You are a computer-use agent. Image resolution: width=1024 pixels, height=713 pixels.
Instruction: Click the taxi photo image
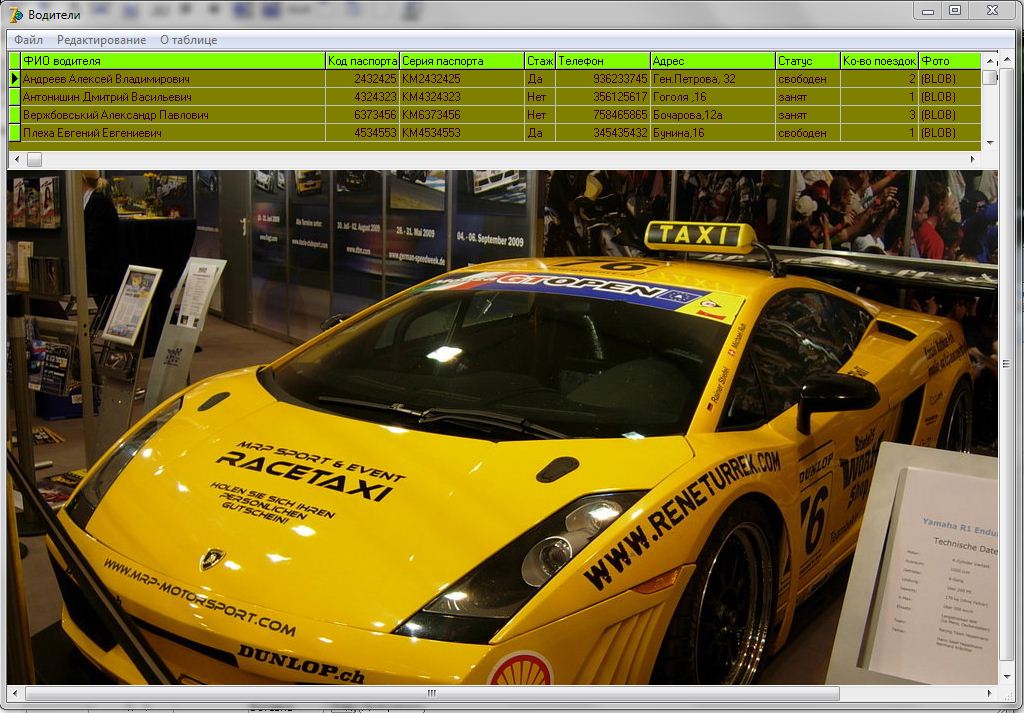502,428
